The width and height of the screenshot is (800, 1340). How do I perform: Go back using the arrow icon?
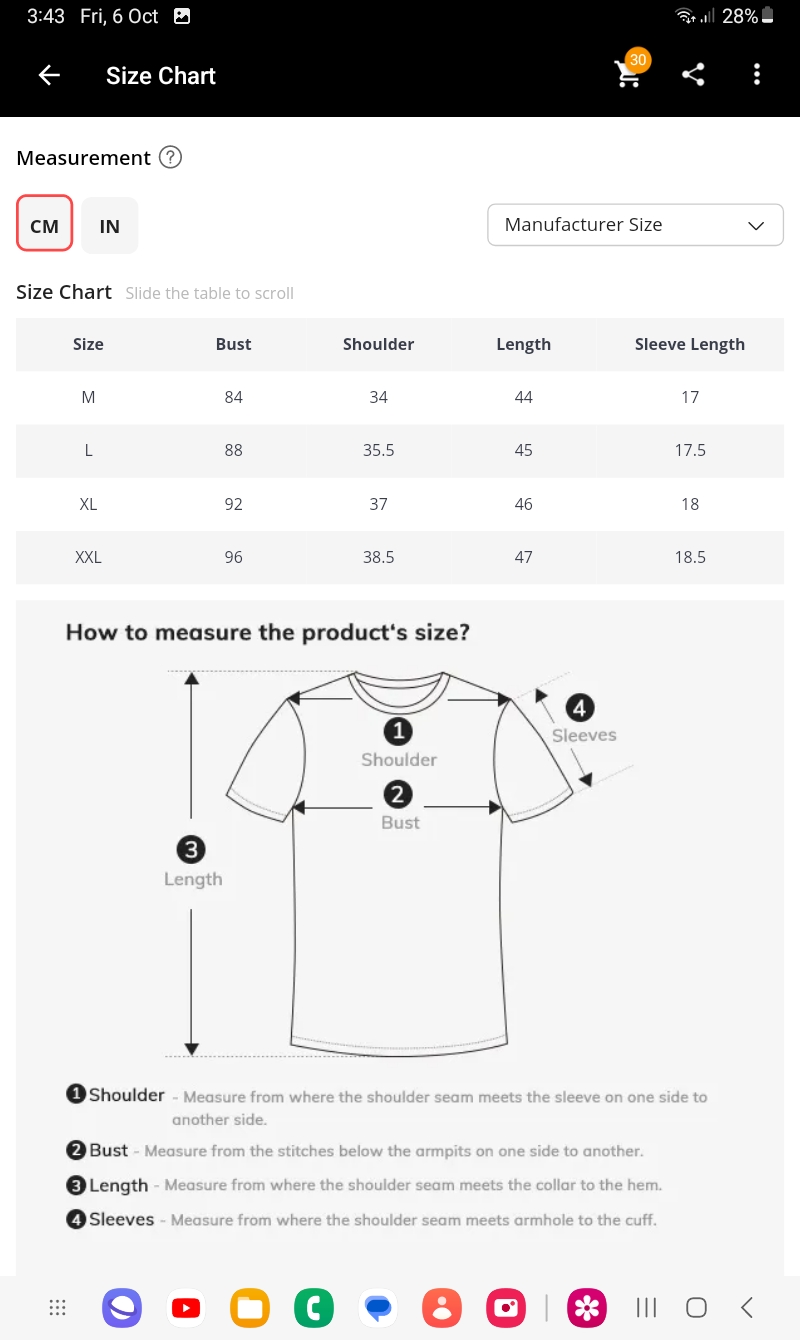pos(49,75)
